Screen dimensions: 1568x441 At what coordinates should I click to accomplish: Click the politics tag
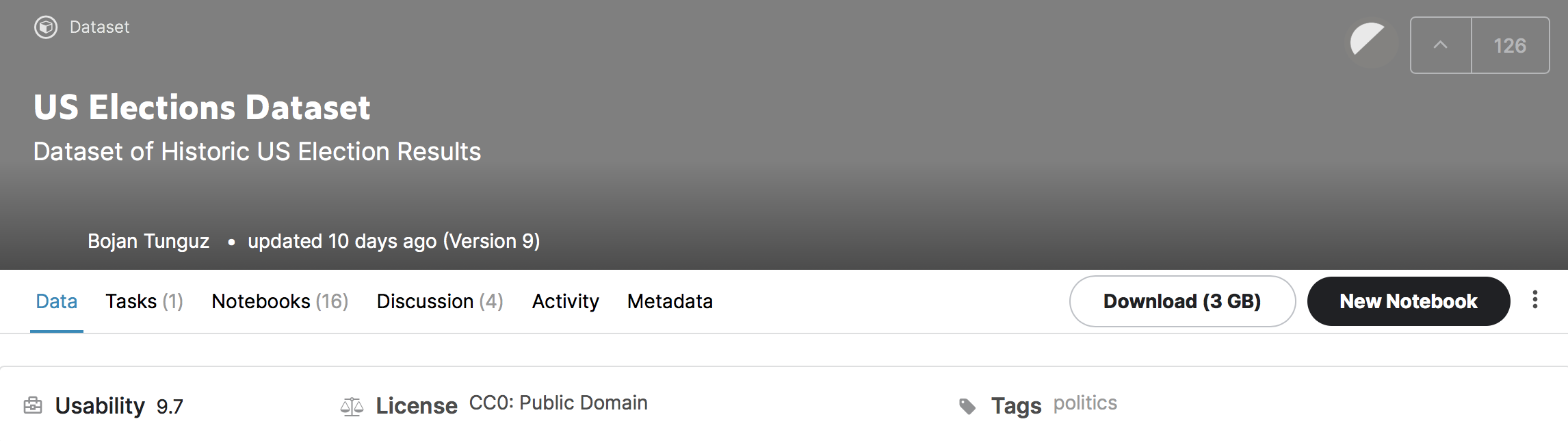click(x=1085, y=403)
